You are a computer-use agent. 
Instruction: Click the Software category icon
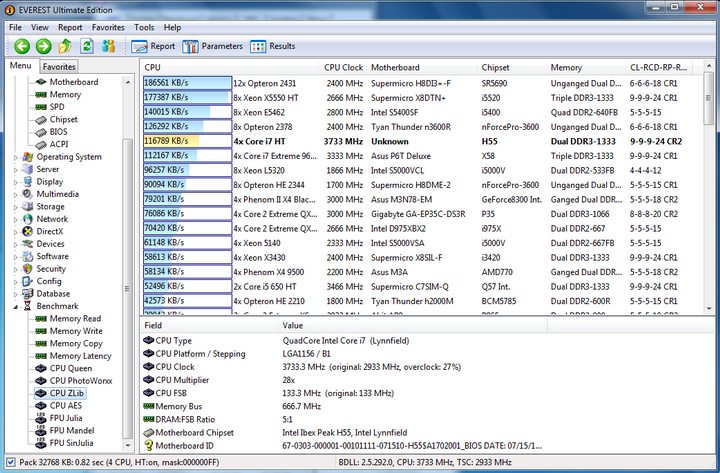(28, 256)
